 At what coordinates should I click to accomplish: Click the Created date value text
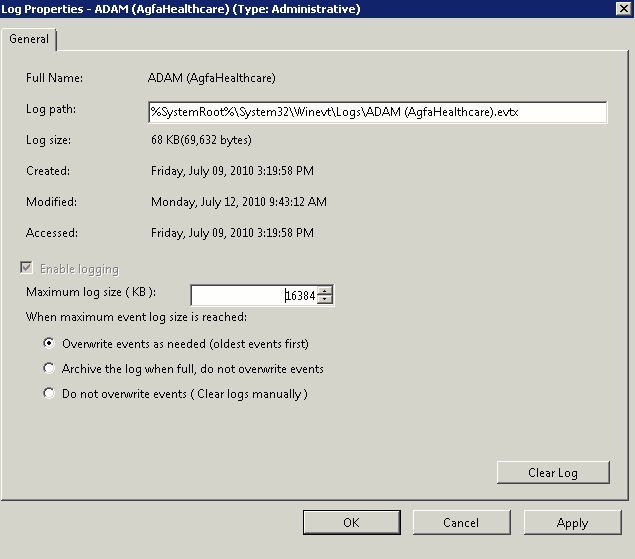(x=232, y=171)
